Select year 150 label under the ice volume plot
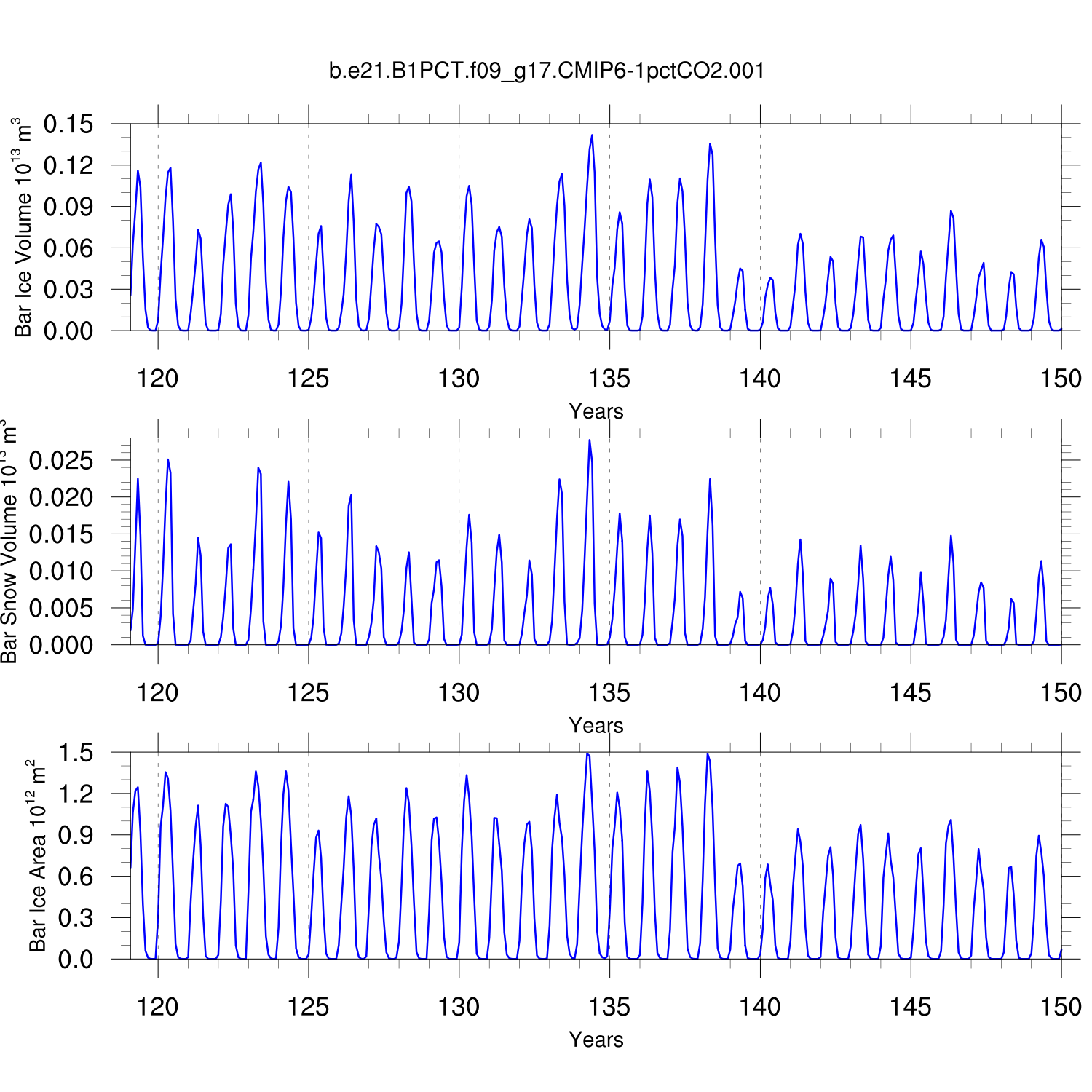Screen dimensions: 1092x1092 point(1060,379)
